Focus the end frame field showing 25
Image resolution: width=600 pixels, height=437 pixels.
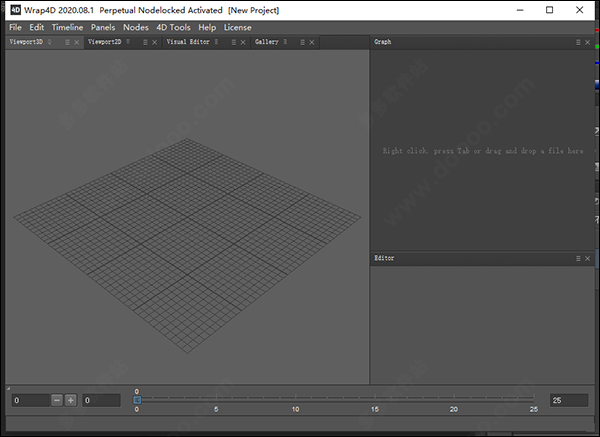569,400
